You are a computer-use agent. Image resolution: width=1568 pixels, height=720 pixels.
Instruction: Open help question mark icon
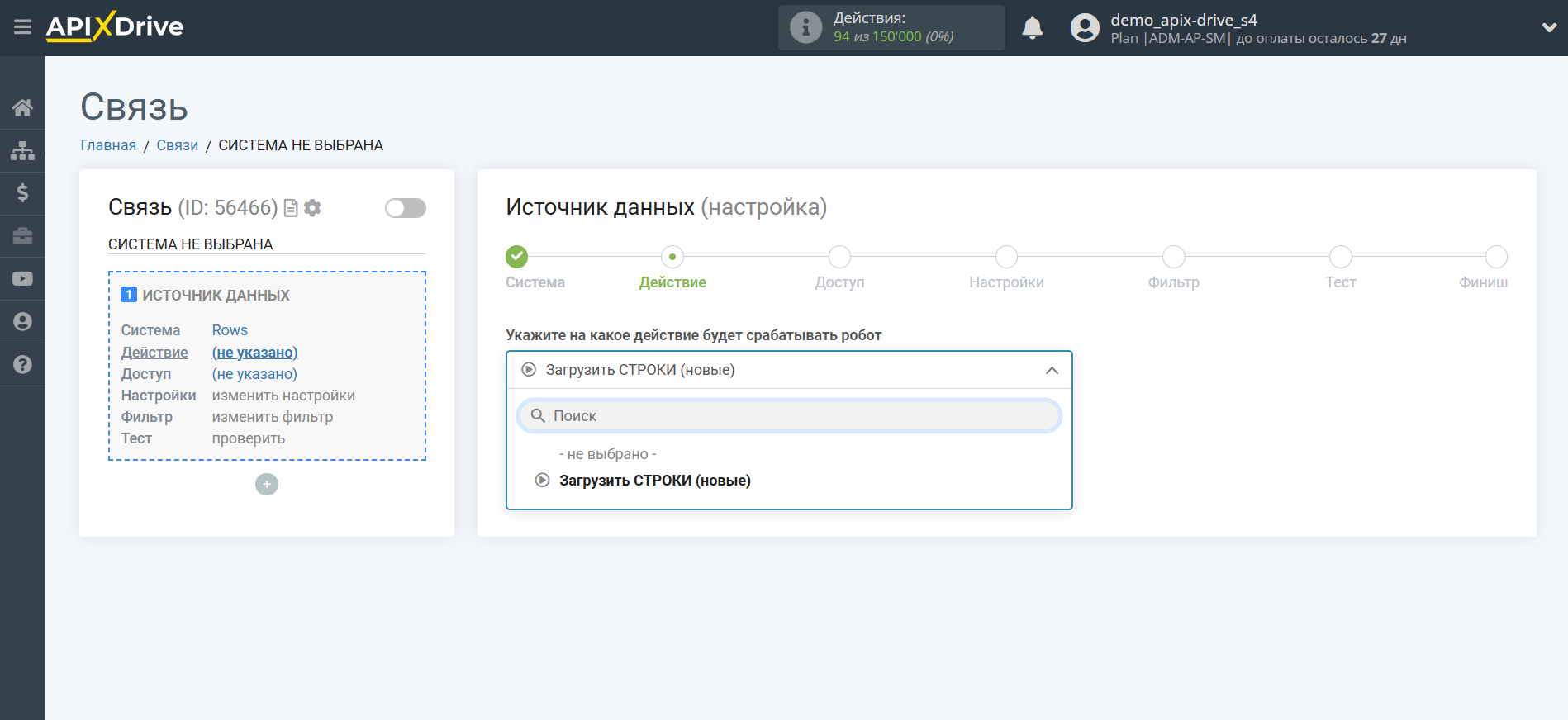pos(22,364)
